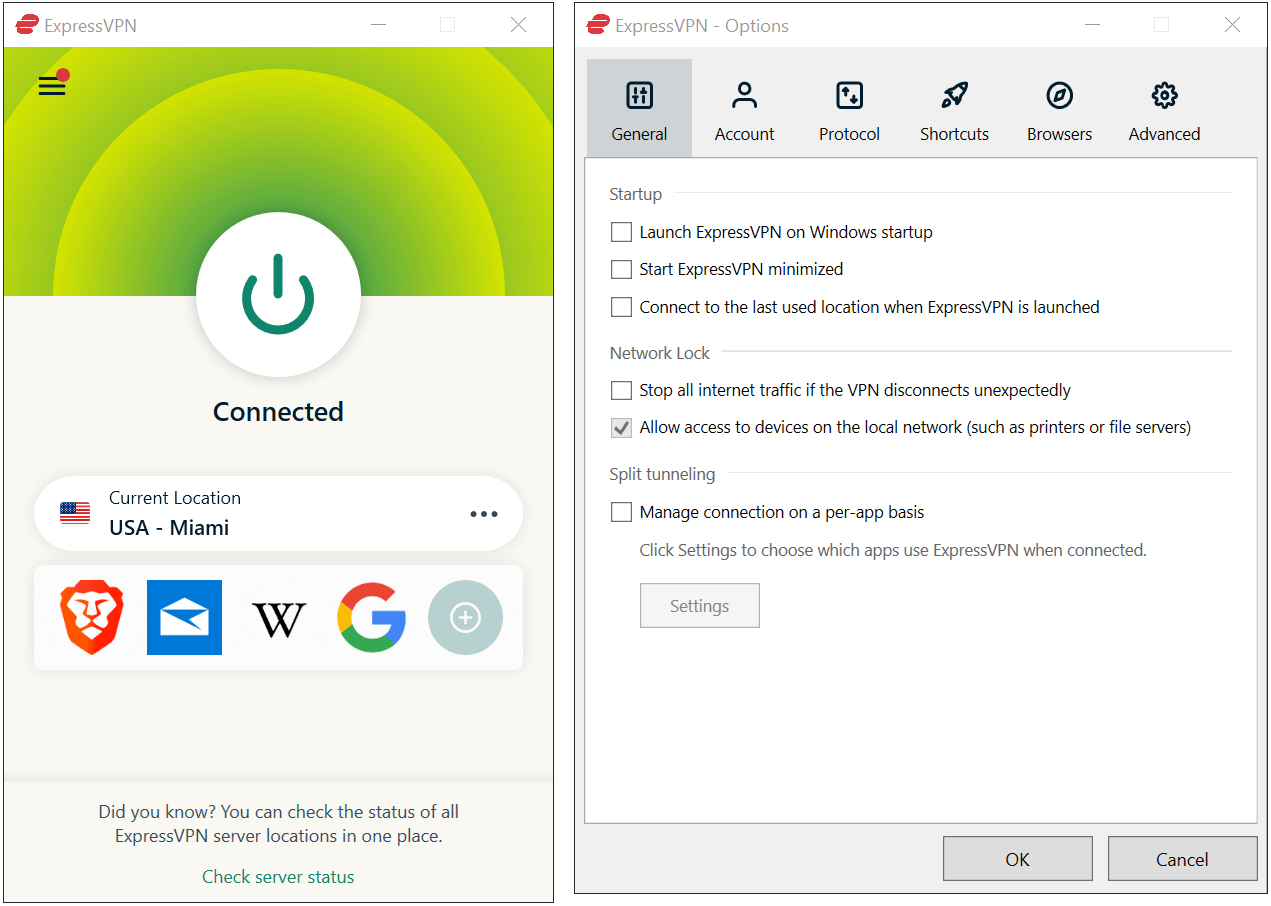
Task: Minimize the ExpressVPN main window
Action: coord(377,25)
